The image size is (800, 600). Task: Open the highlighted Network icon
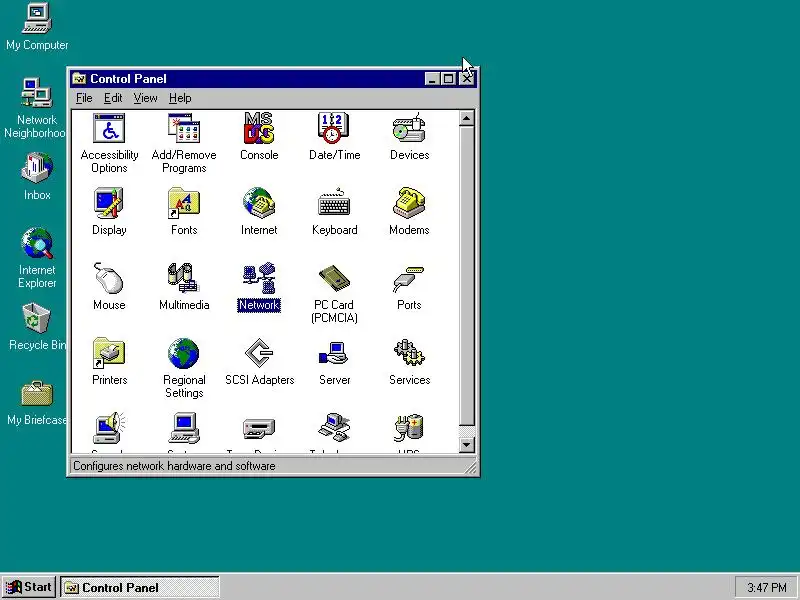coord(259,278)
